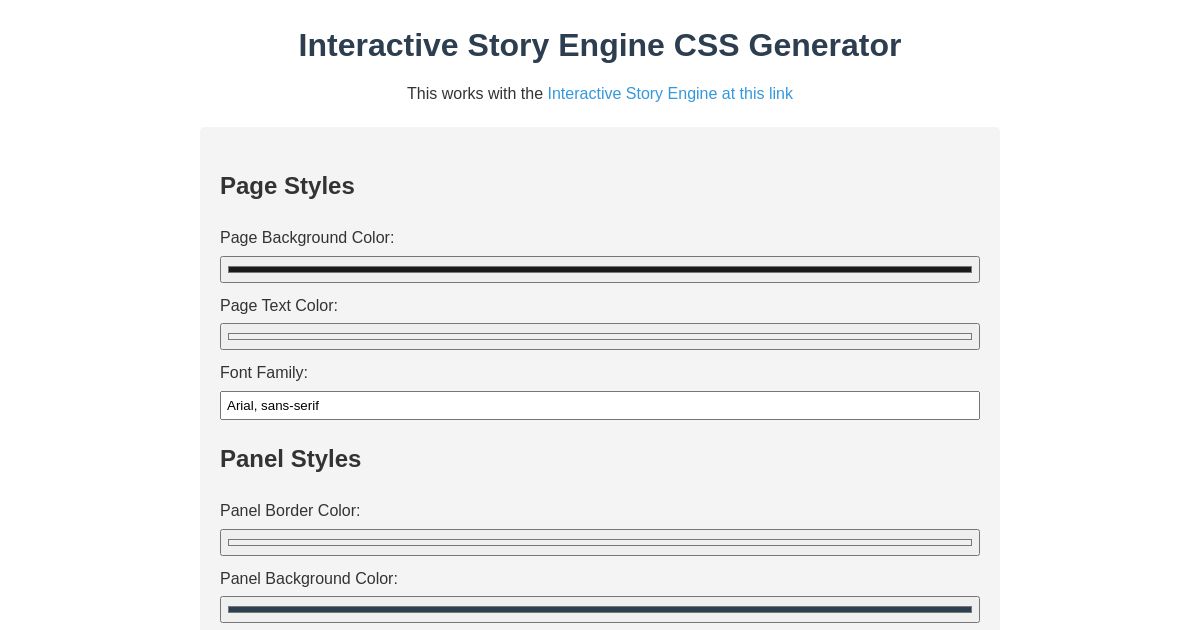Select the text 'Arial, sans-serif'
1200x630 pixels.
coord(273,405)
